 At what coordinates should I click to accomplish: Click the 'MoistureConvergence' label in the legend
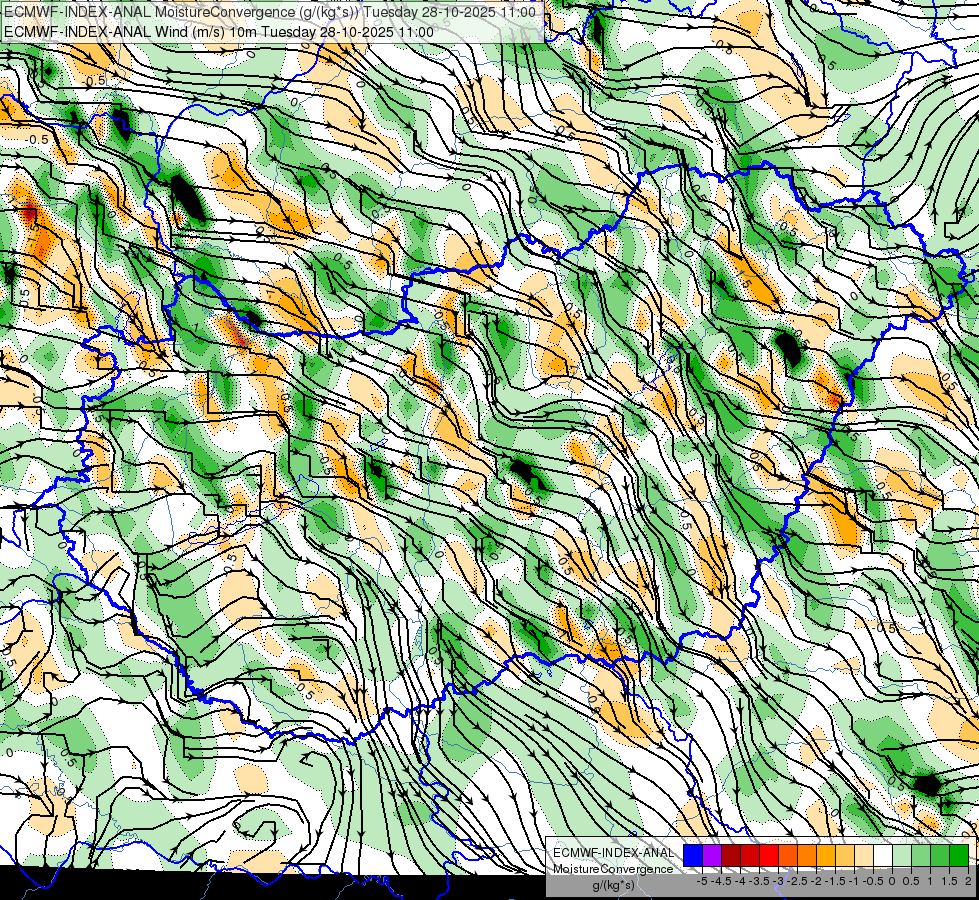(x=613, y=869)
